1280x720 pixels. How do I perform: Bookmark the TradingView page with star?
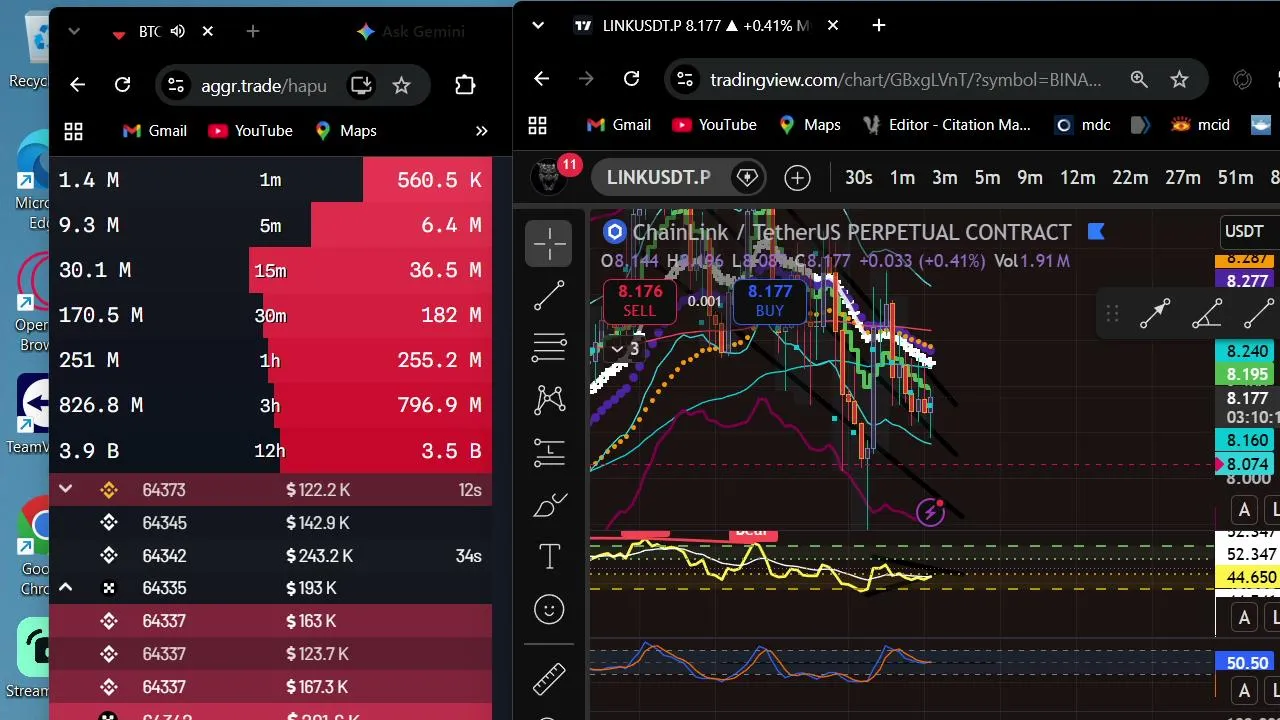(1179, 79)
